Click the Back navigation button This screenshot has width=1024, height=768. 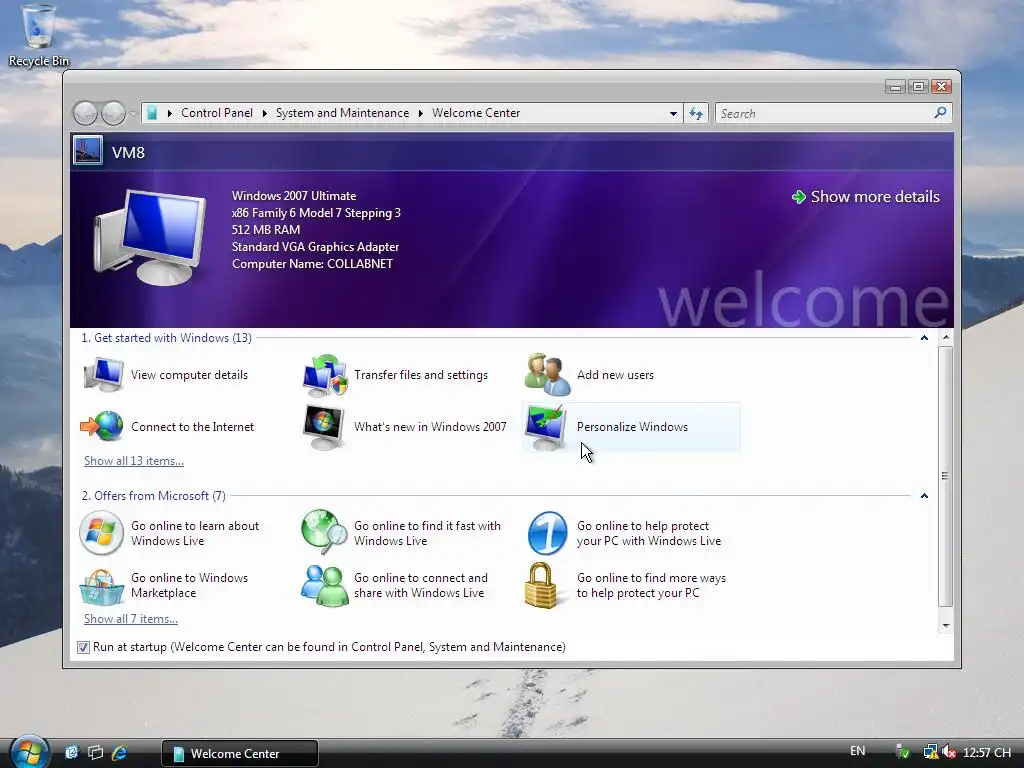click(85, 114)
